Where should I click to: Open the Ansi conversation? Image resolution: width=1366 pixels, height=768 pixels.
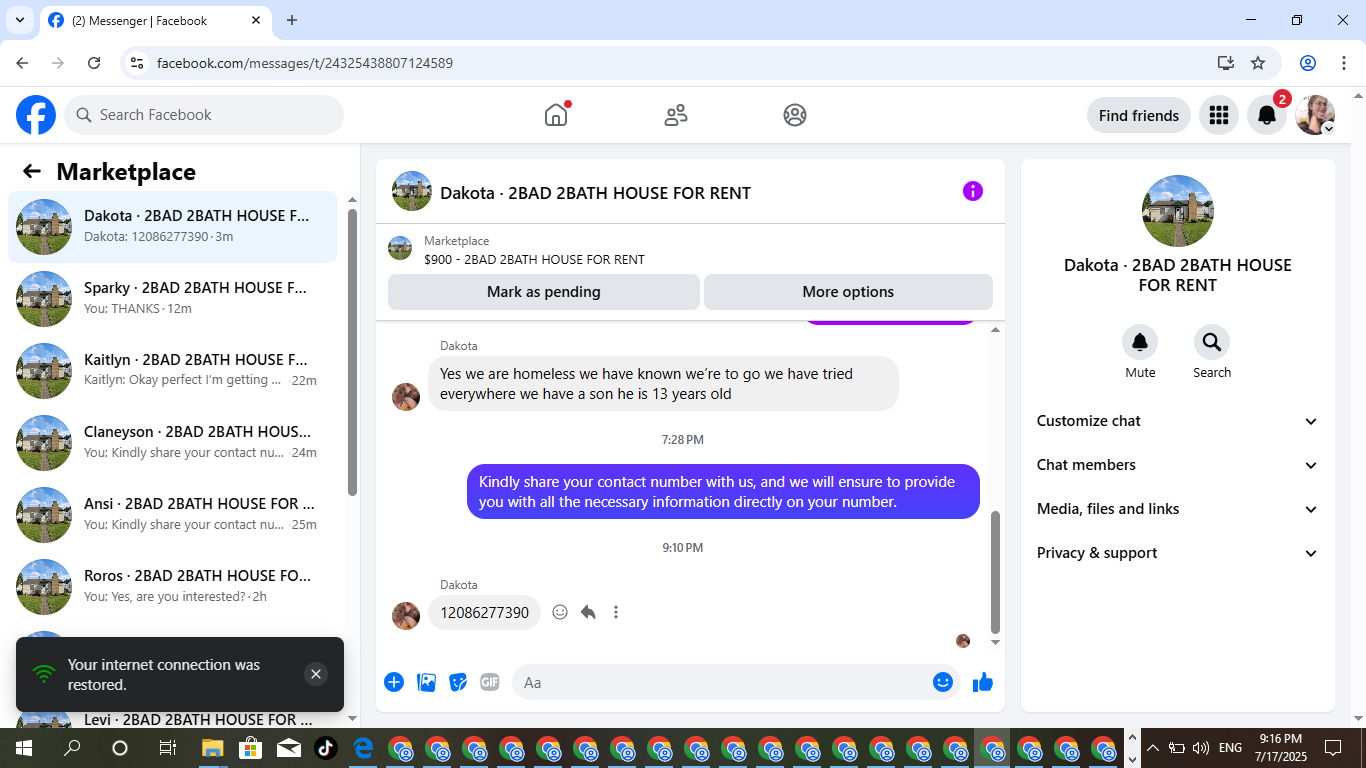point(173,515)
